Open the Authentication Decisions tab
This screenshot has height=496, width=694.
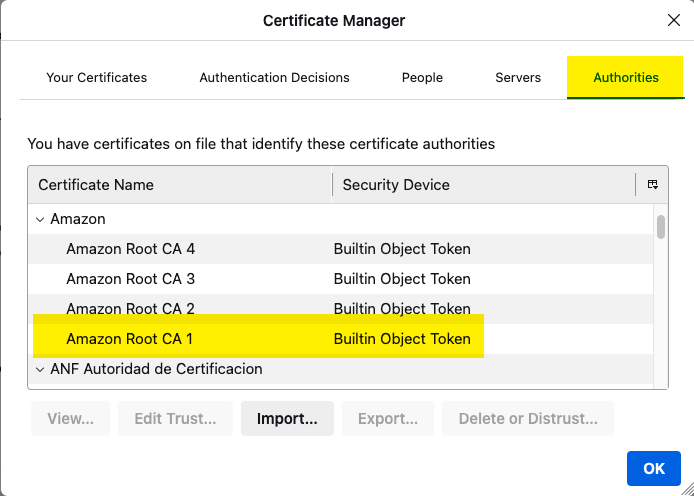[274, 77]
